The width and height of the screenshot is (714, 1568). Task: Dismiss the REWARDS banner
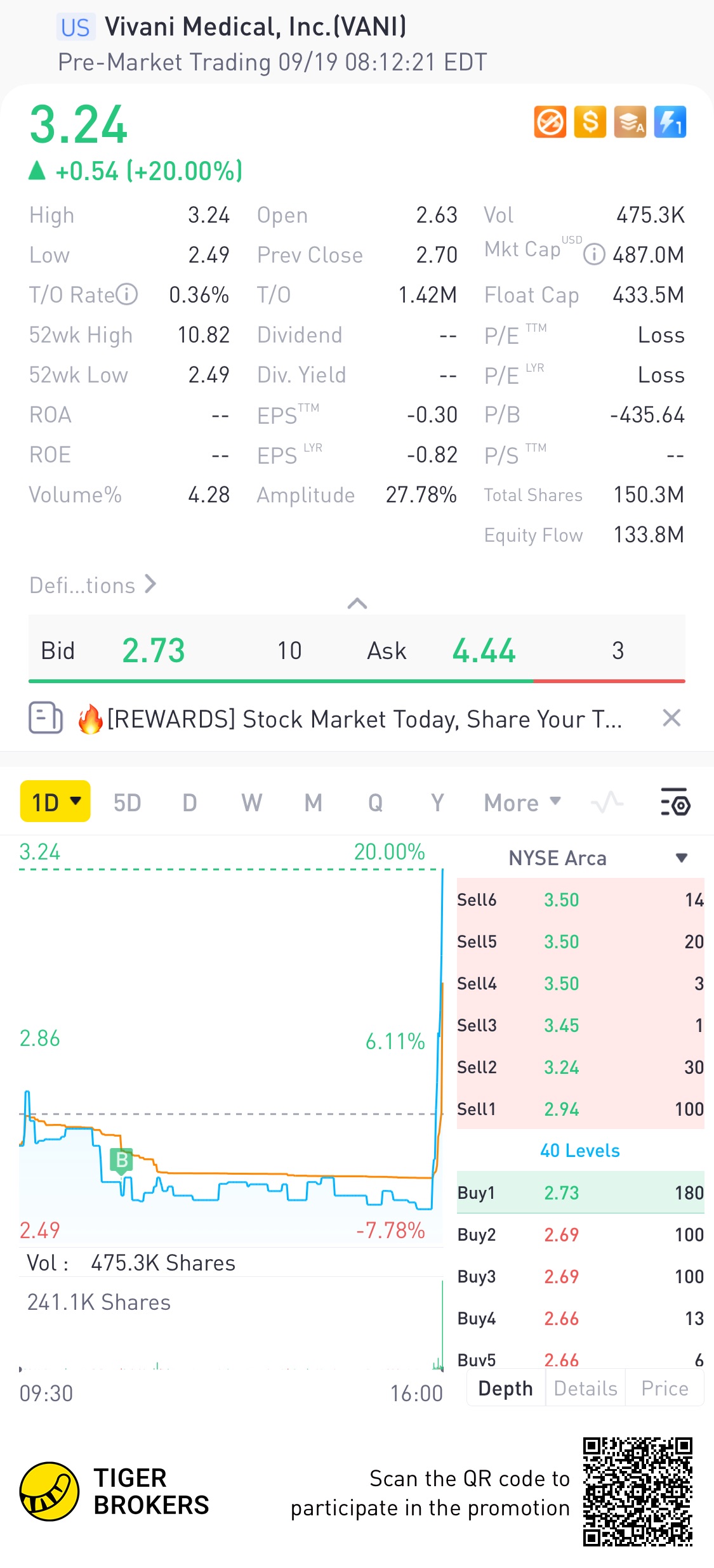[x=671, y=718]
